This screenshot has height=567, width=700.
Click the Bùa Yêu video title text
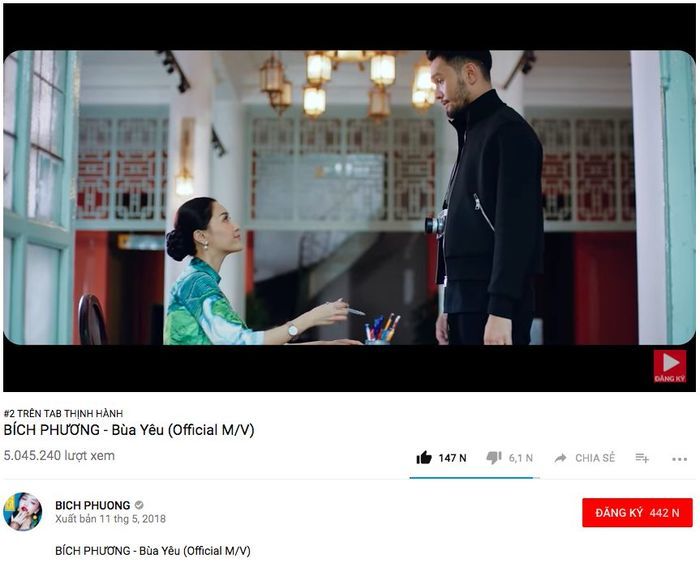coord(129,430)
